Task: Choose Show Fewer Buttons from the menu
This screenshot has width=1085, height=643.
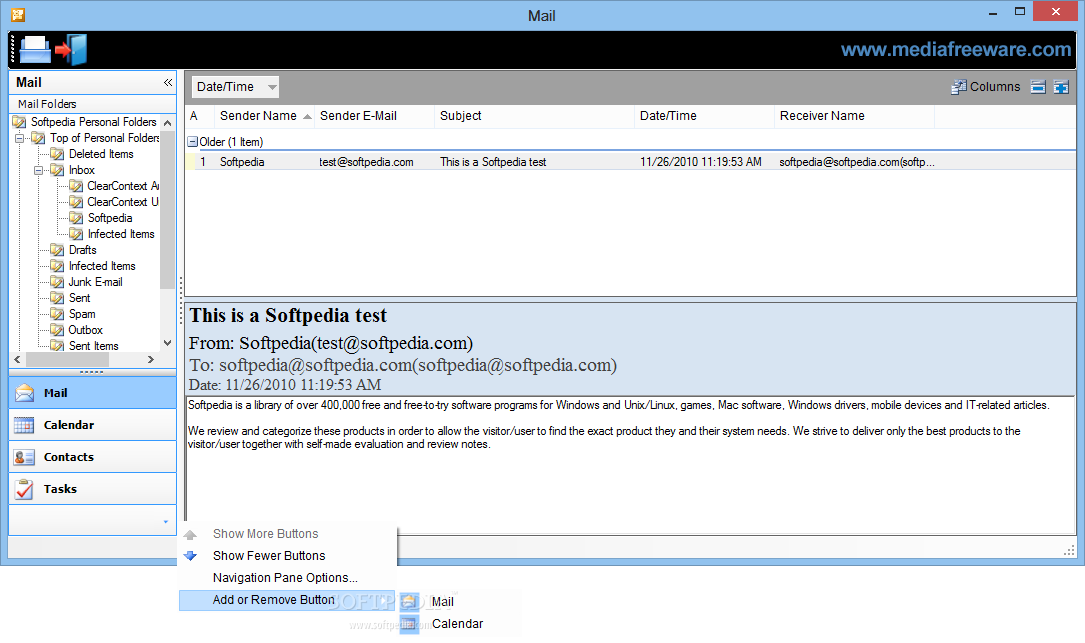Action: 288,556
